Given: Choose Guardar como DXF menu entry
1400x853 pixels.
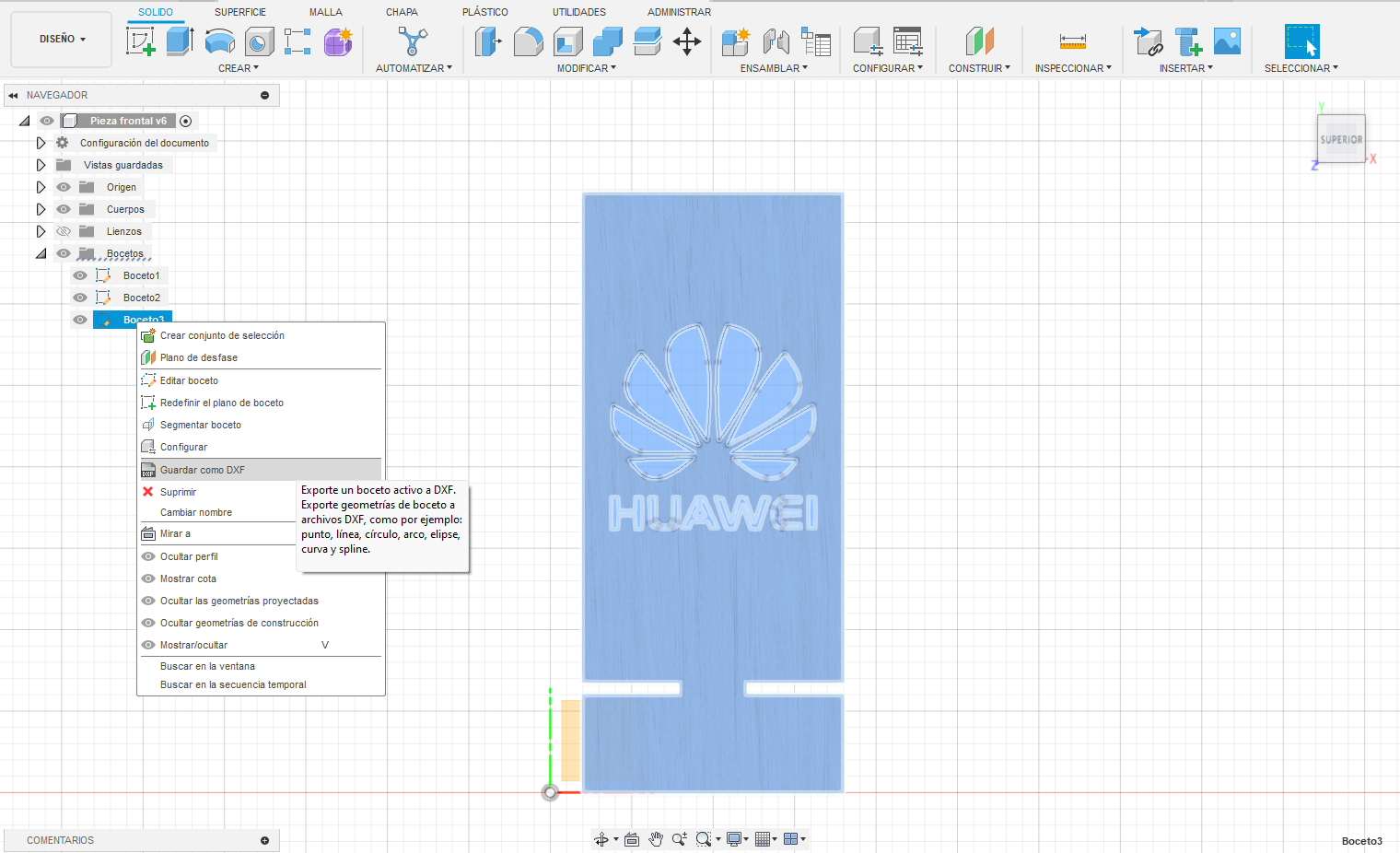Looking at the screenshot, I should click(261, 470).
